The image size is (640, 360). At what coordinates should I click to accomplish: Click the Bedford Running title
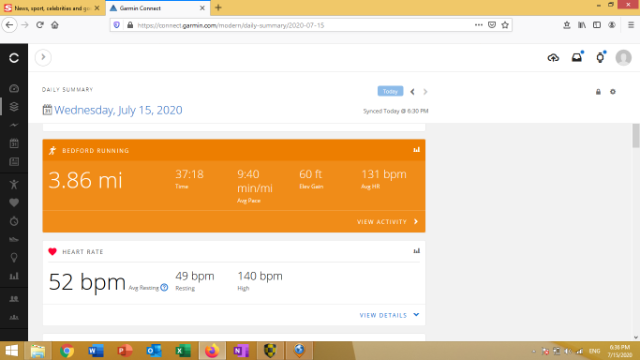tap(96, 151)
